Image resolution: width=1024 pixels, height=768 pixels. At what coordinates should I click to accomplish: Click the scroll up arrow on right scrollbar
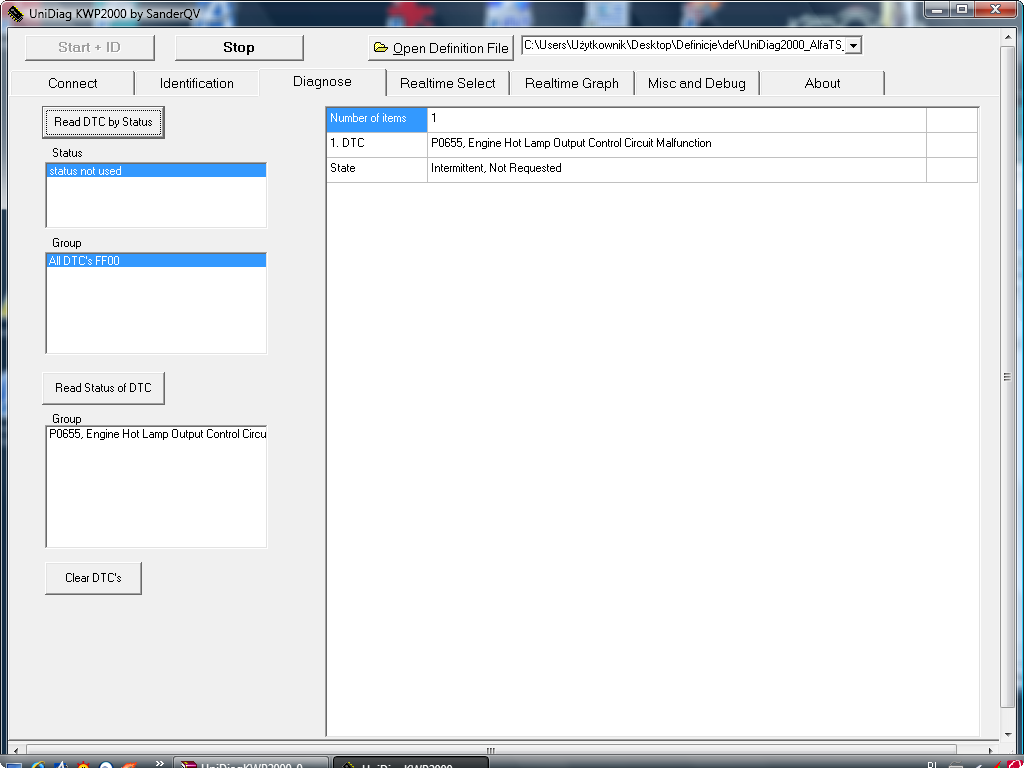click(x=1008, y=37)
